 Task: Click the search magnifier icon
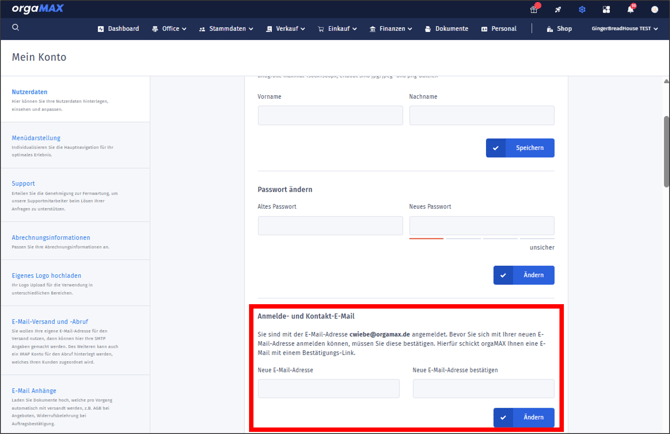(15, 28)
